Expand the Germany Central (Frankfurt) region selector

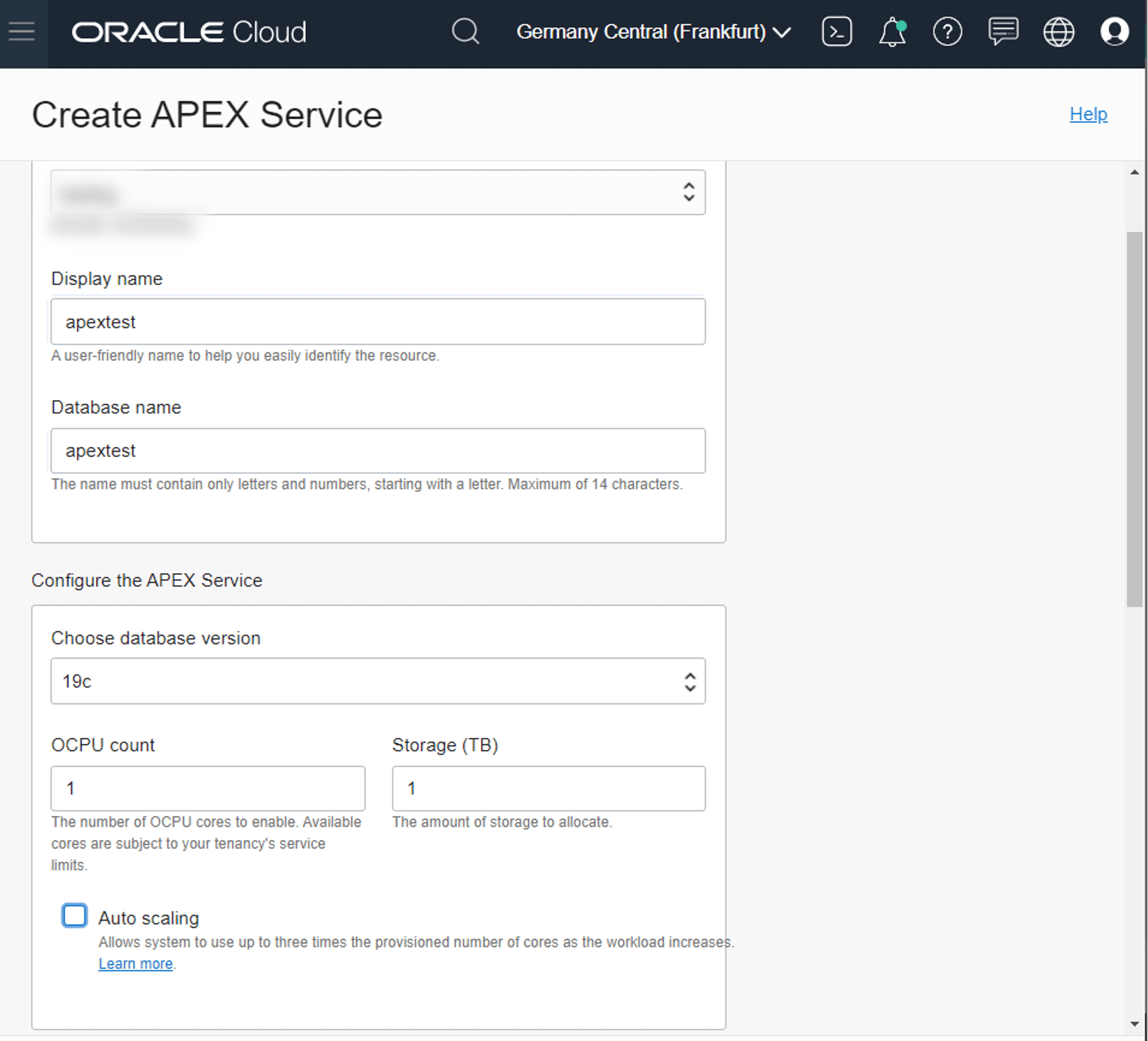pyautogui.click(x=654, y=32)
